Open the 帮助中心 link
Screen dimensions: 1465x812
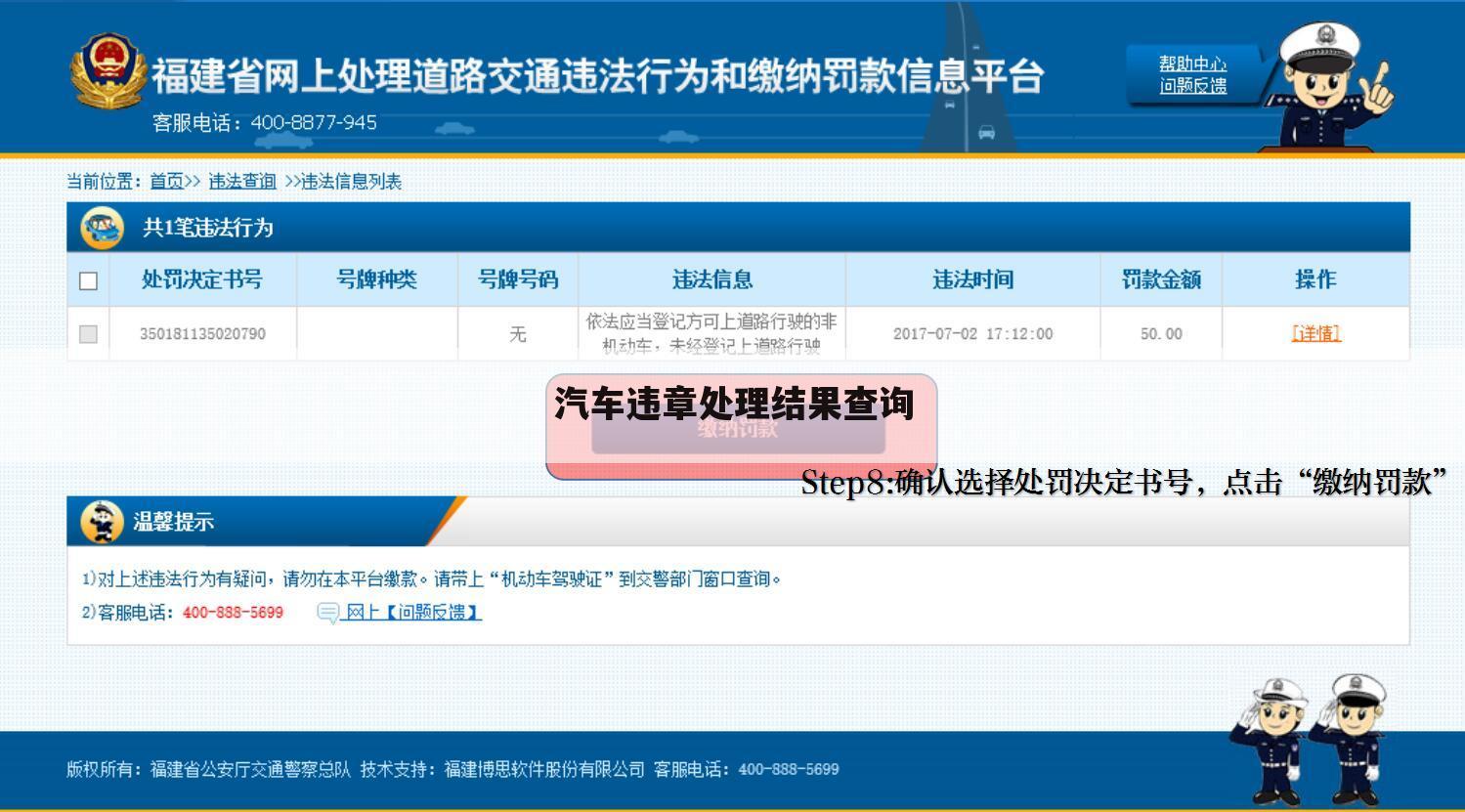(x=1194, y=63)
